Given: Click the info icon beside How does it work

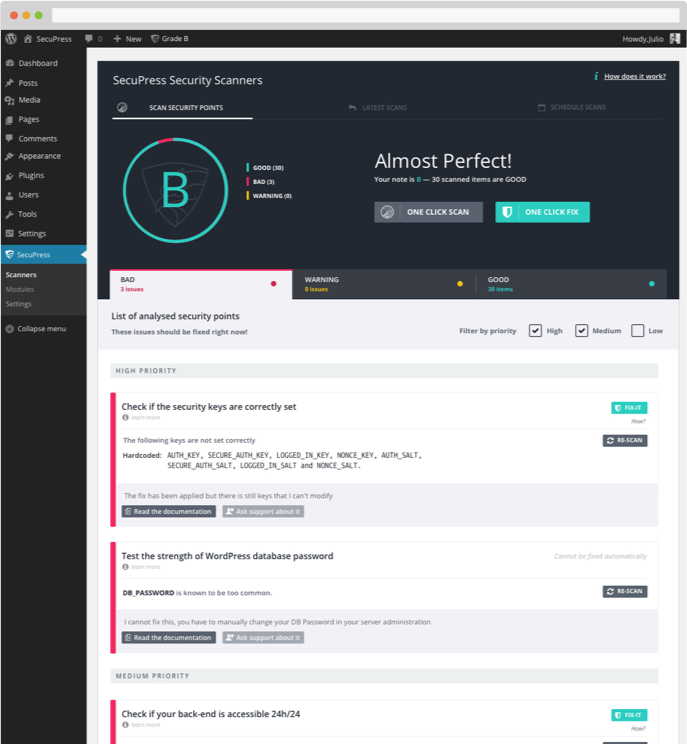Looking at the screenshot, I should 596,76.
